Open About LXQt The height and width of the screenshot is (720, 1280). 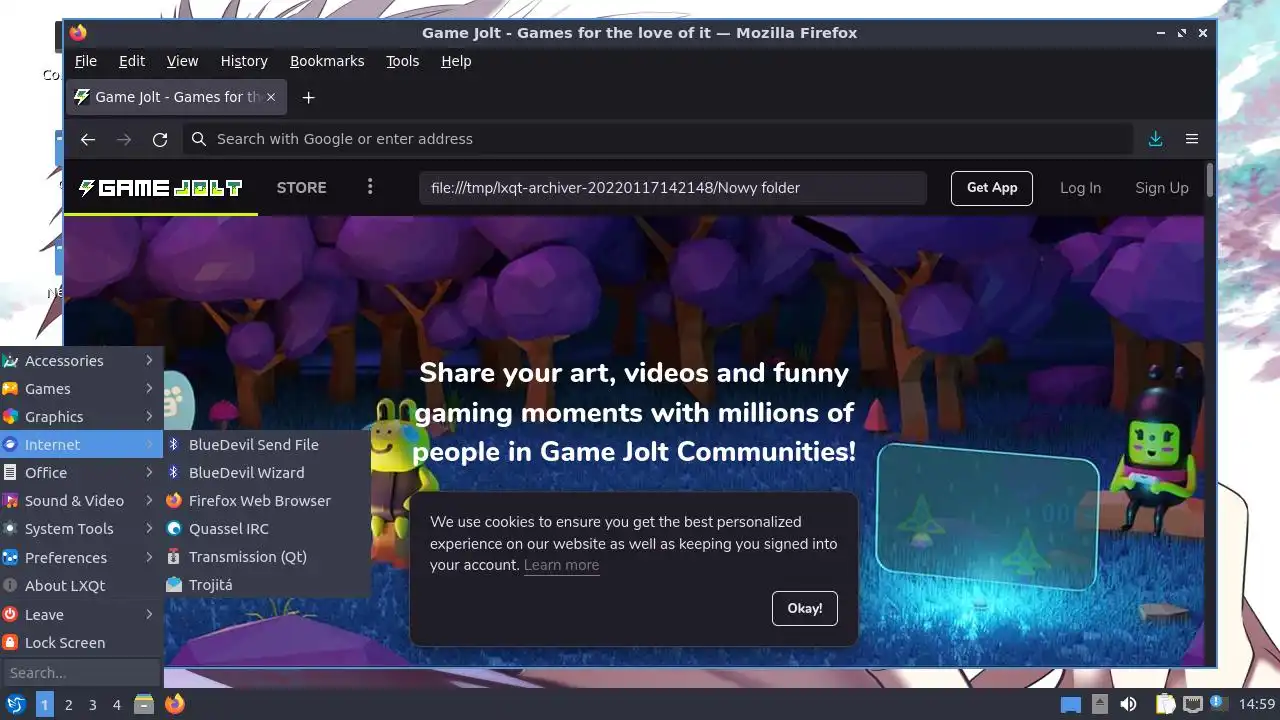(81, 586)
